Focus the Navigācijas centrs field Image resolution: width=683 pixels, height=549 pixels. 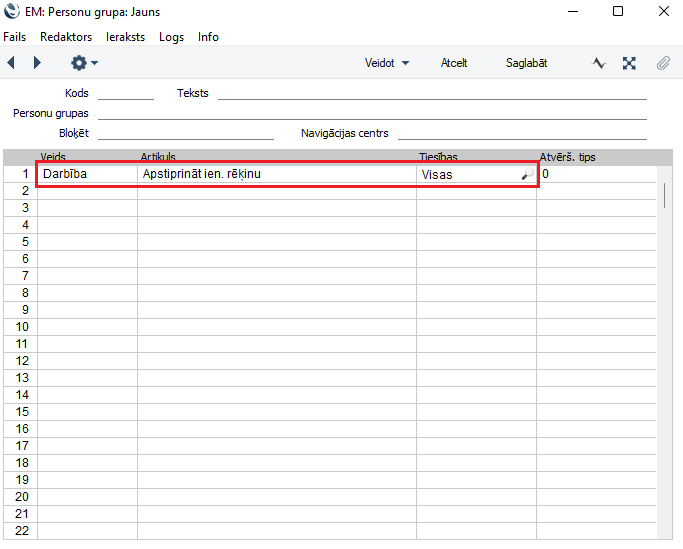click(521, 133)
